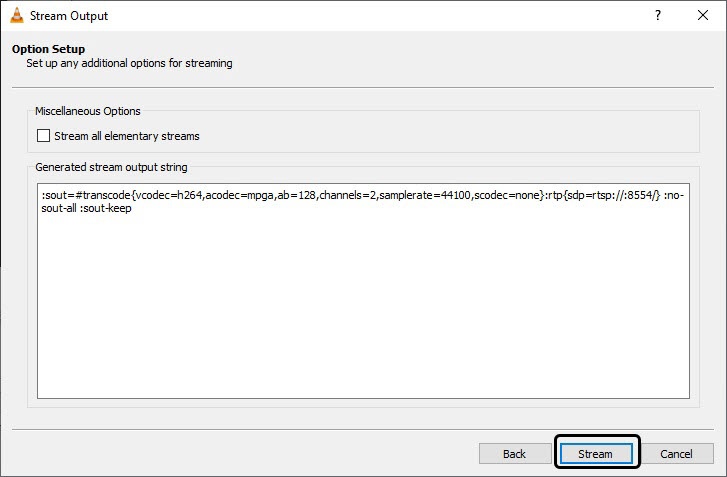Click the 'Generated stream output string' label
Viewport: 727px width, 477px height.
point(111,167)
